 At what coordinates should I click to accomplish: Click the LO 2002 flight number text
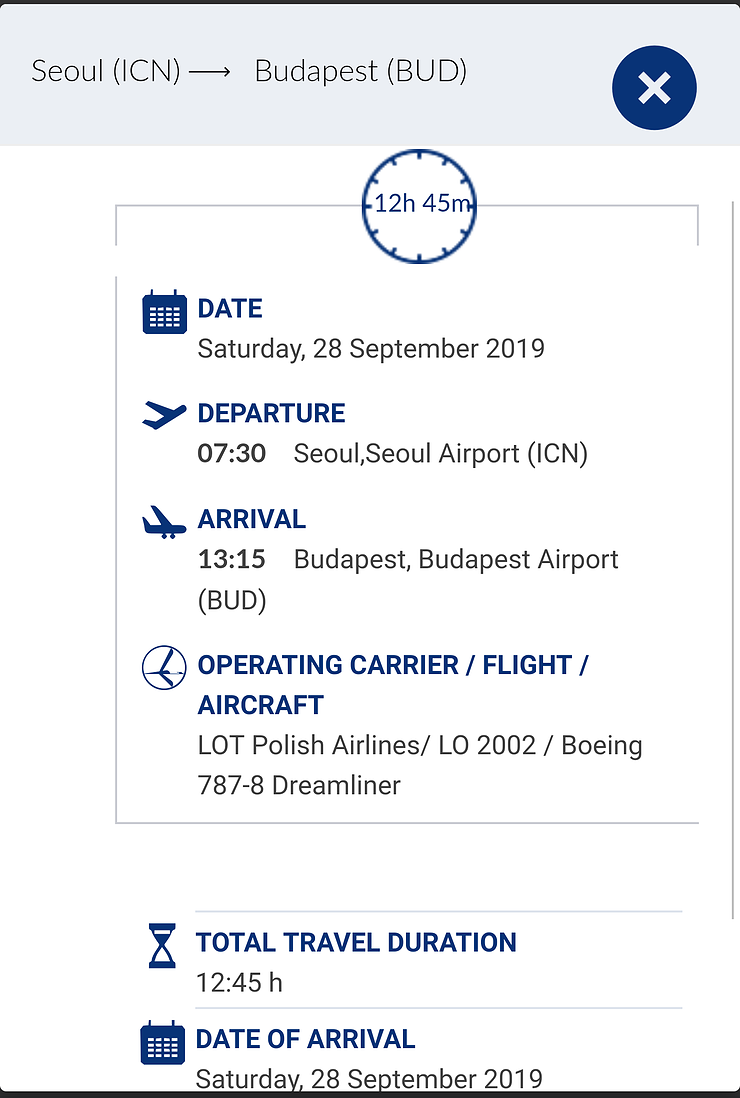tap(487, 745)
